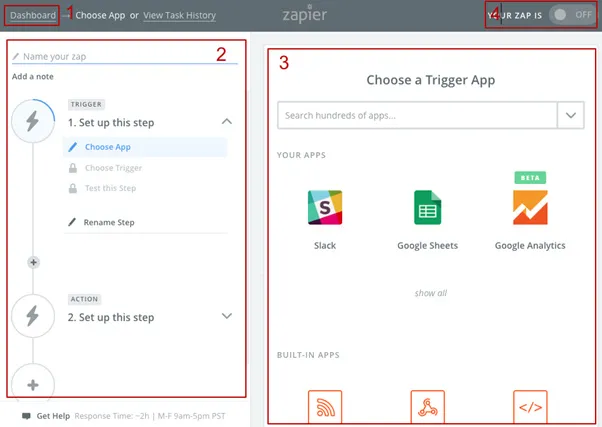Click the Trigger step lightning bolt icon
The image size is (602, 427).
33,121
